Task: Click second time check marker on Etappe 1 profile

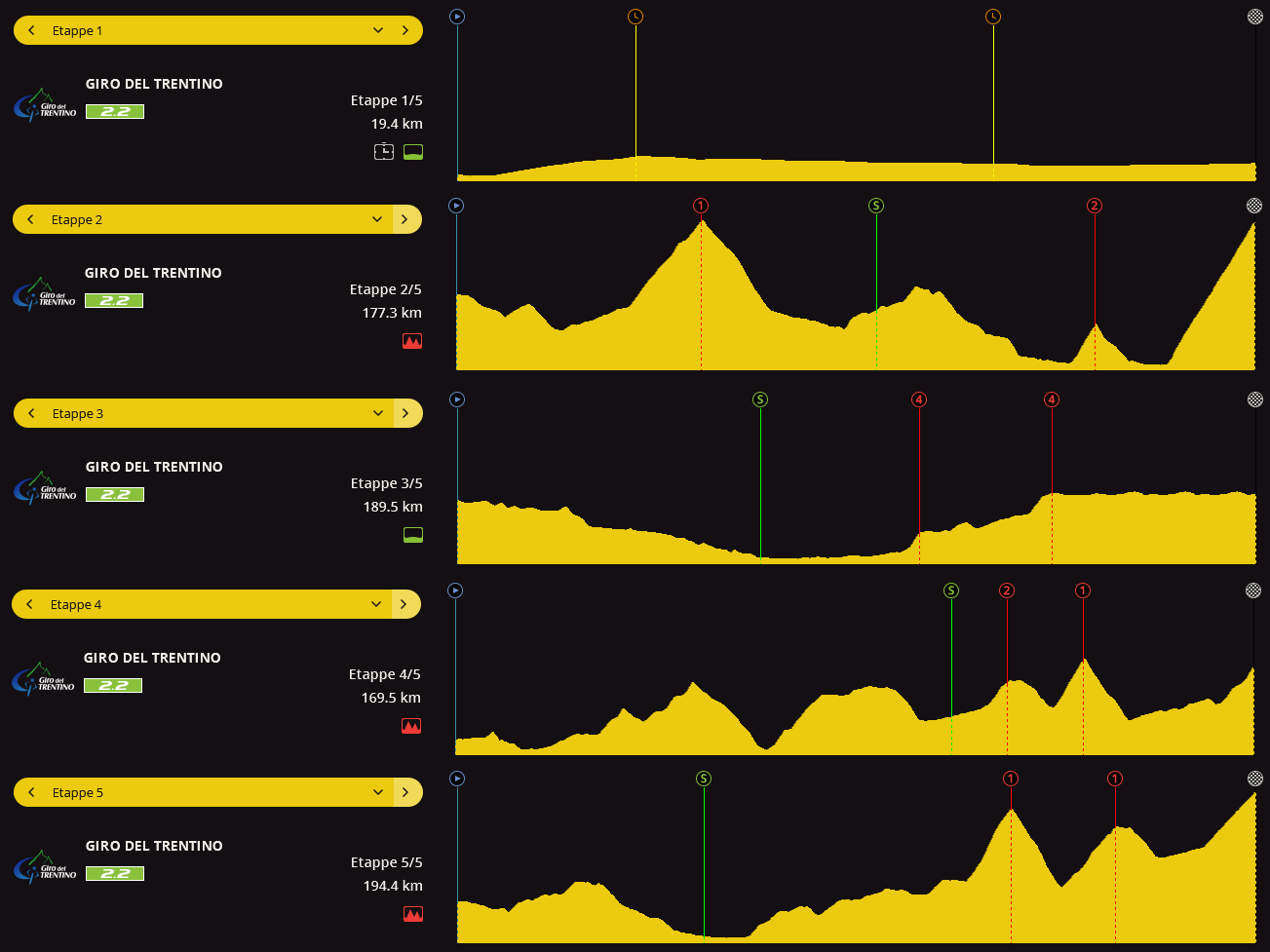Action: tap(993, 17)
